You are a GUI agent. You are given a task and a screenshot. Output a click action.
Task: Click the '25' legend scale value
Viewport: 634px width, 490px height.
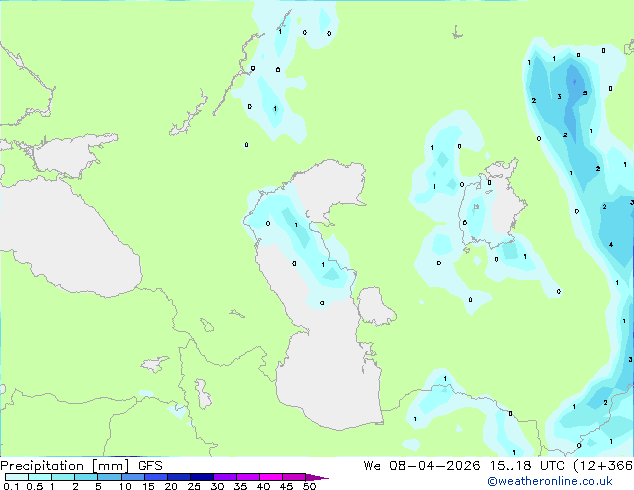194,486
